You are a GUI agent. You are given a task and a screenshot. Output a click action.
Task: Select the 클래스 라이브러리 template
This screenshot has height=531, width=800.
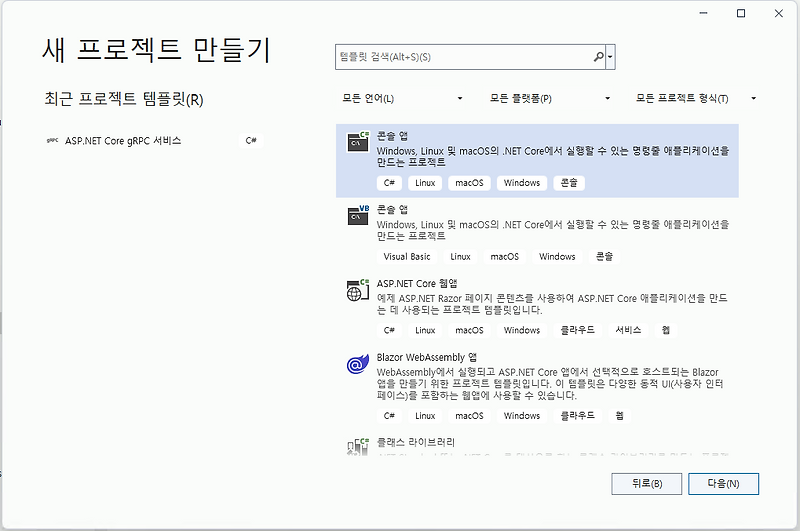coord(537,445)
